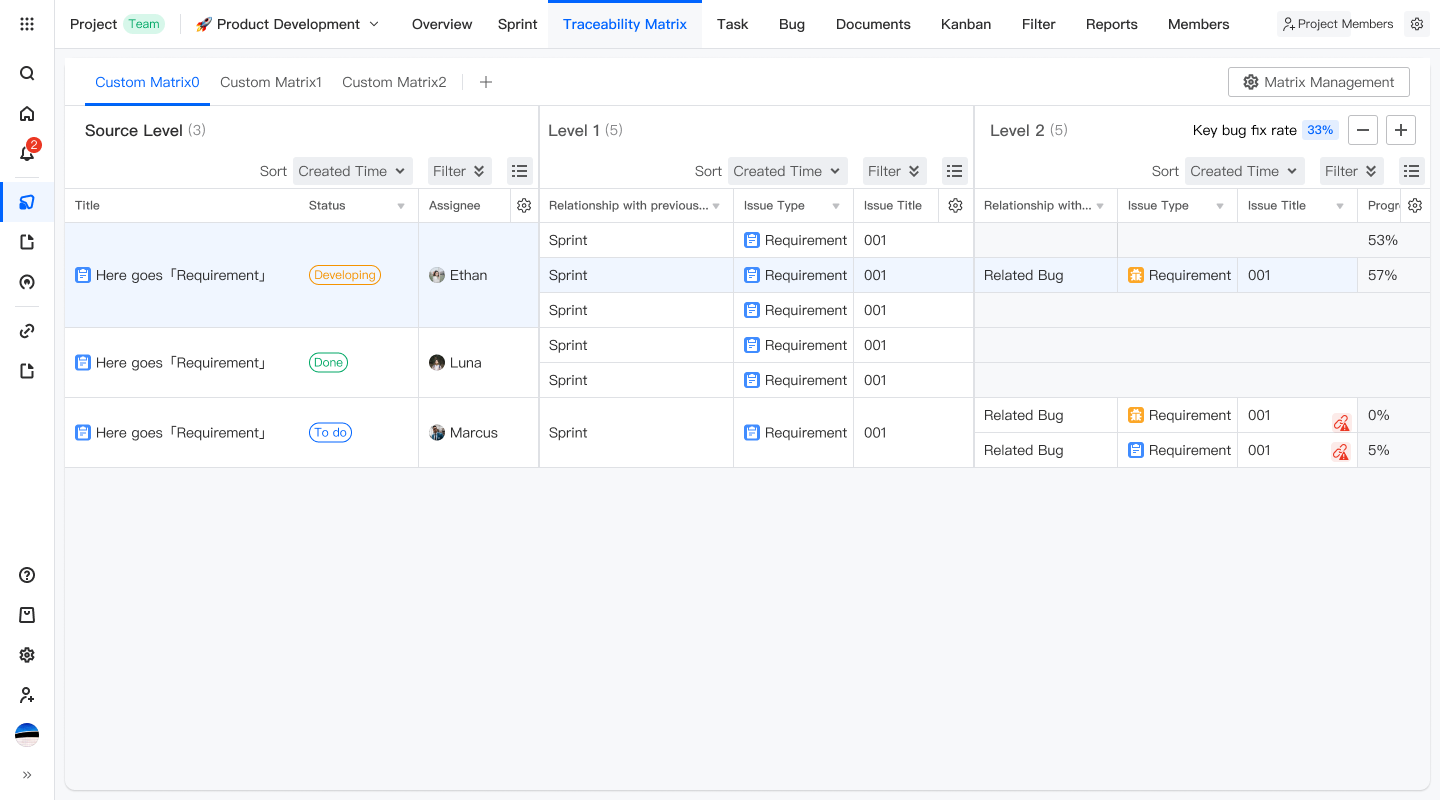Image resolution: width=1440 pixels, height=800 pixels.
Task: Open Source Level Created Time sort dropdown
Action: coord(352,171)
